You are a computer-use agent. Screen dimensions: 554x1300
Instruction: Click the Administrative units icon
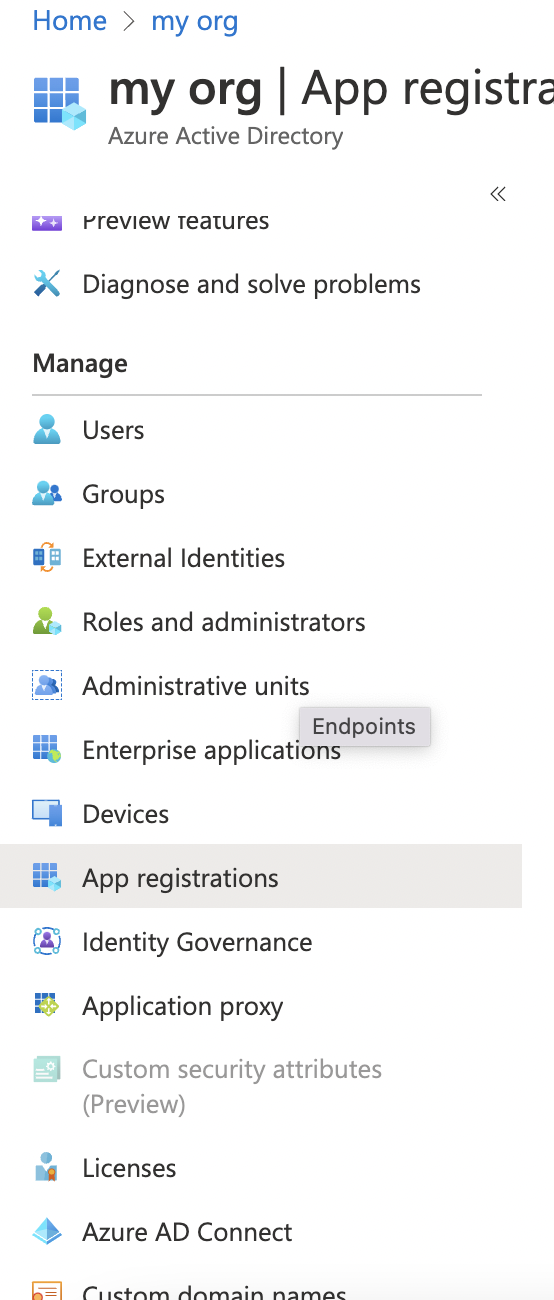click(47, 686)
